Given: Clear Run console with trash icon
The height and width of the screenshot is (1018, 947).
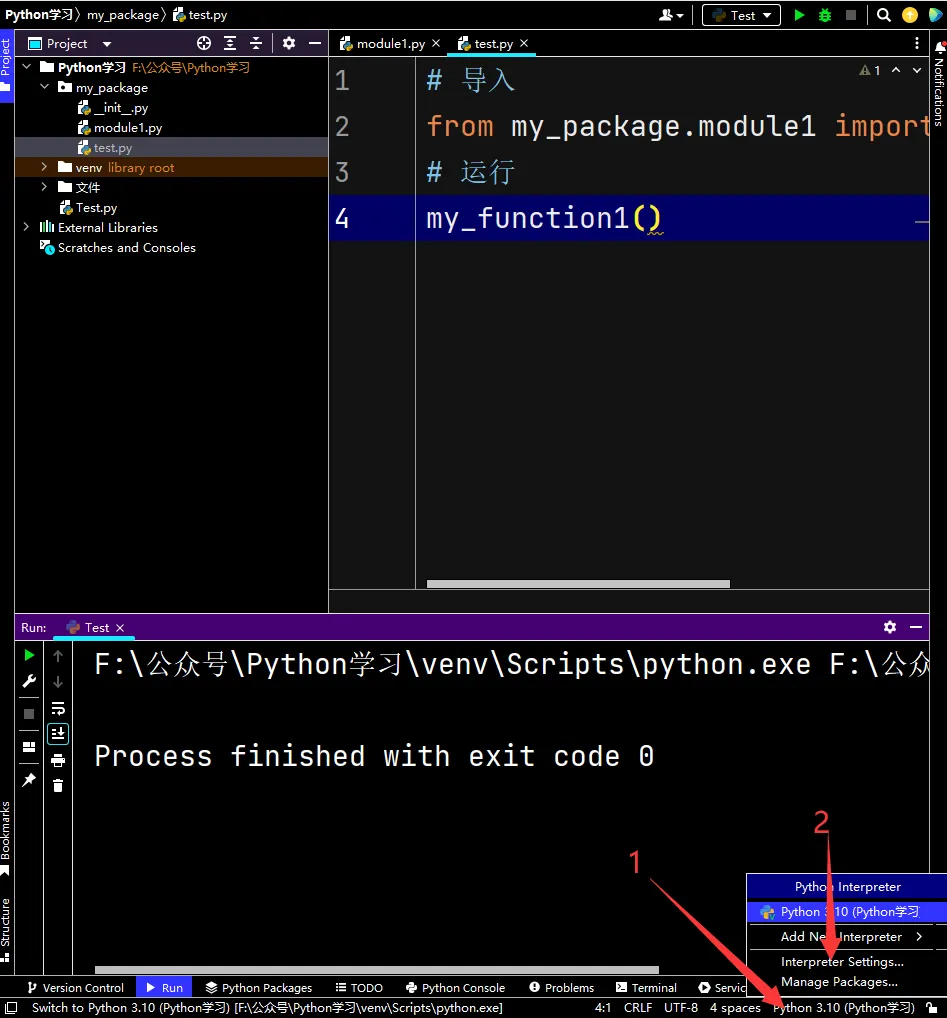Looking at the screenshot, I should pos(58,786).
